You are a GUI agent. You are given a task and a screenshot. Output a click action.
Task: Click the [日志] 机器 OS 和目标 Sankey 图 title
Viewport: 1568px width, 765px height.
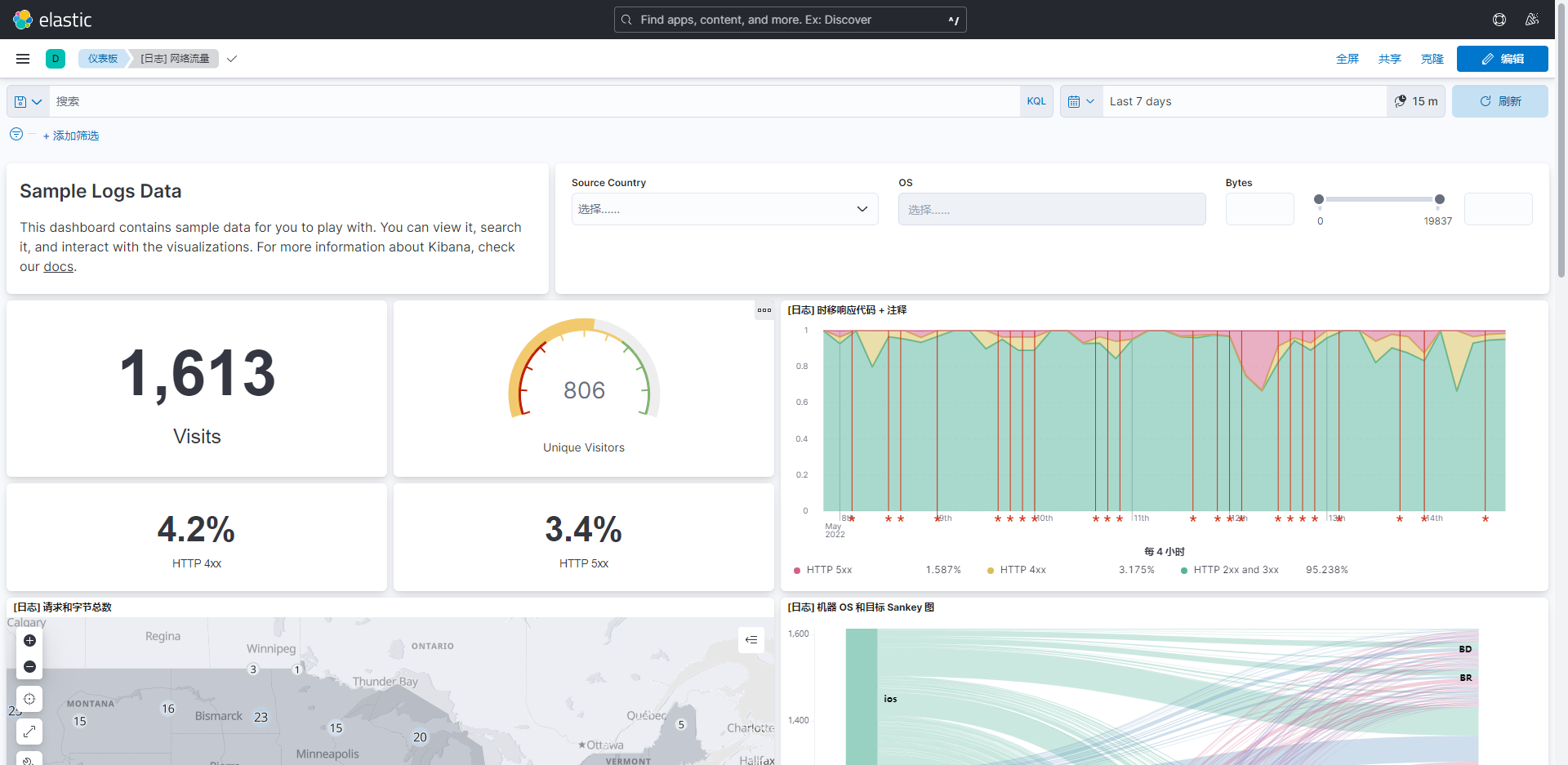(x=861, y=607)
